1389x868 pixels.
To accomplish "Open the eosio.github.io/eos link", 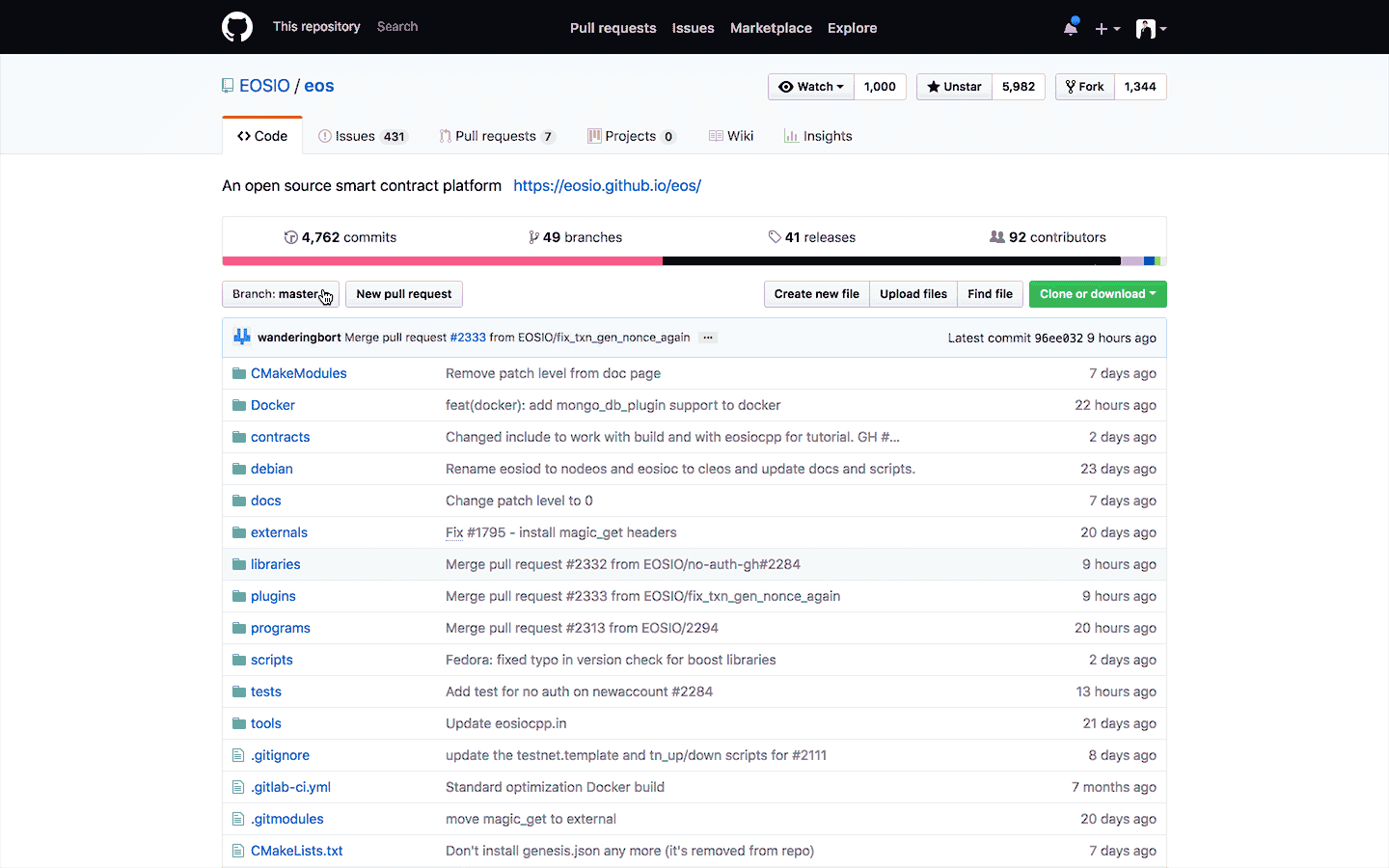I will pos(608,185).
